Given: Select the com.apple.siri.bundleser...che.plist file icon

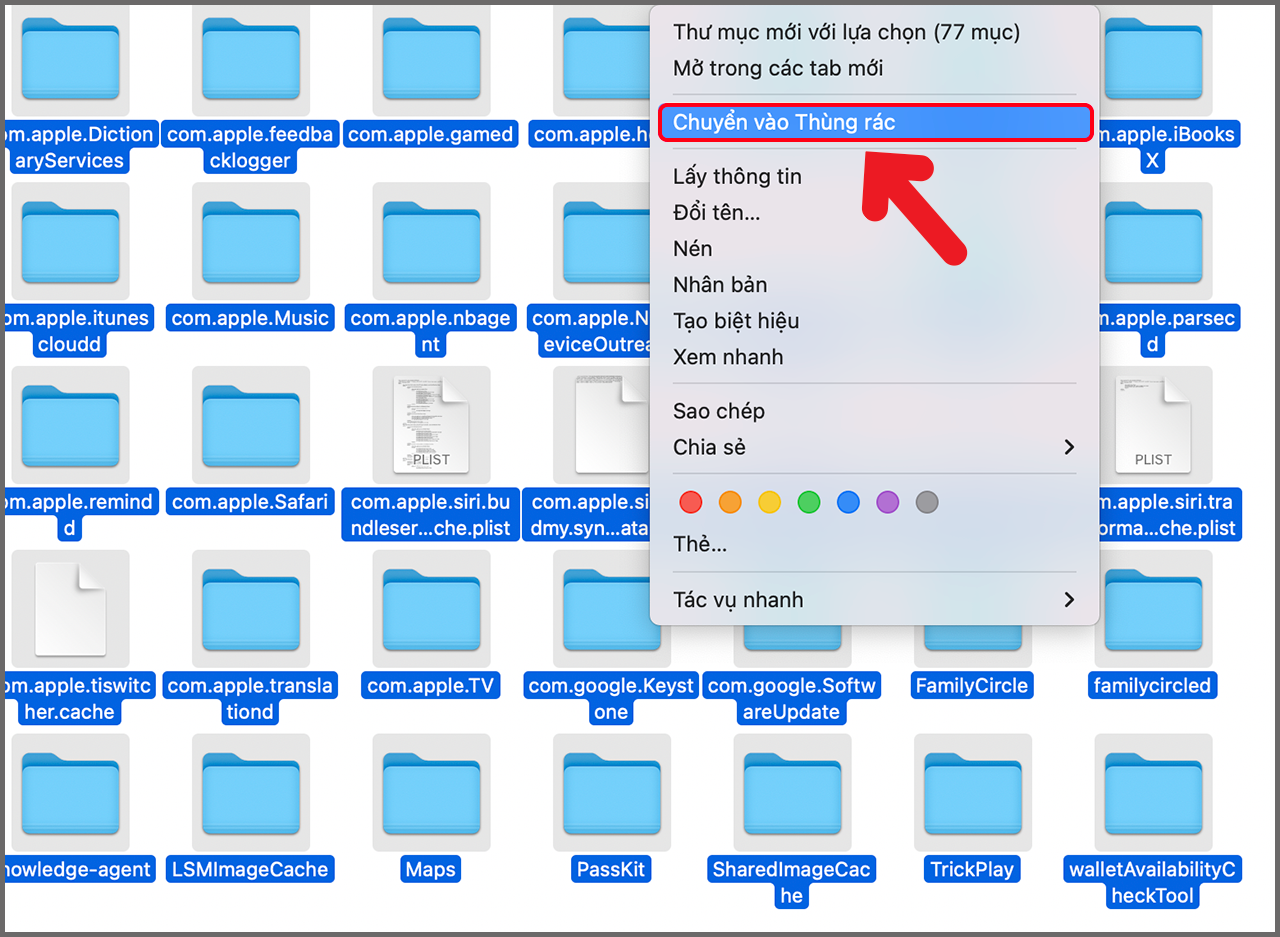Looking at the screenshot, I should [431, 425].
